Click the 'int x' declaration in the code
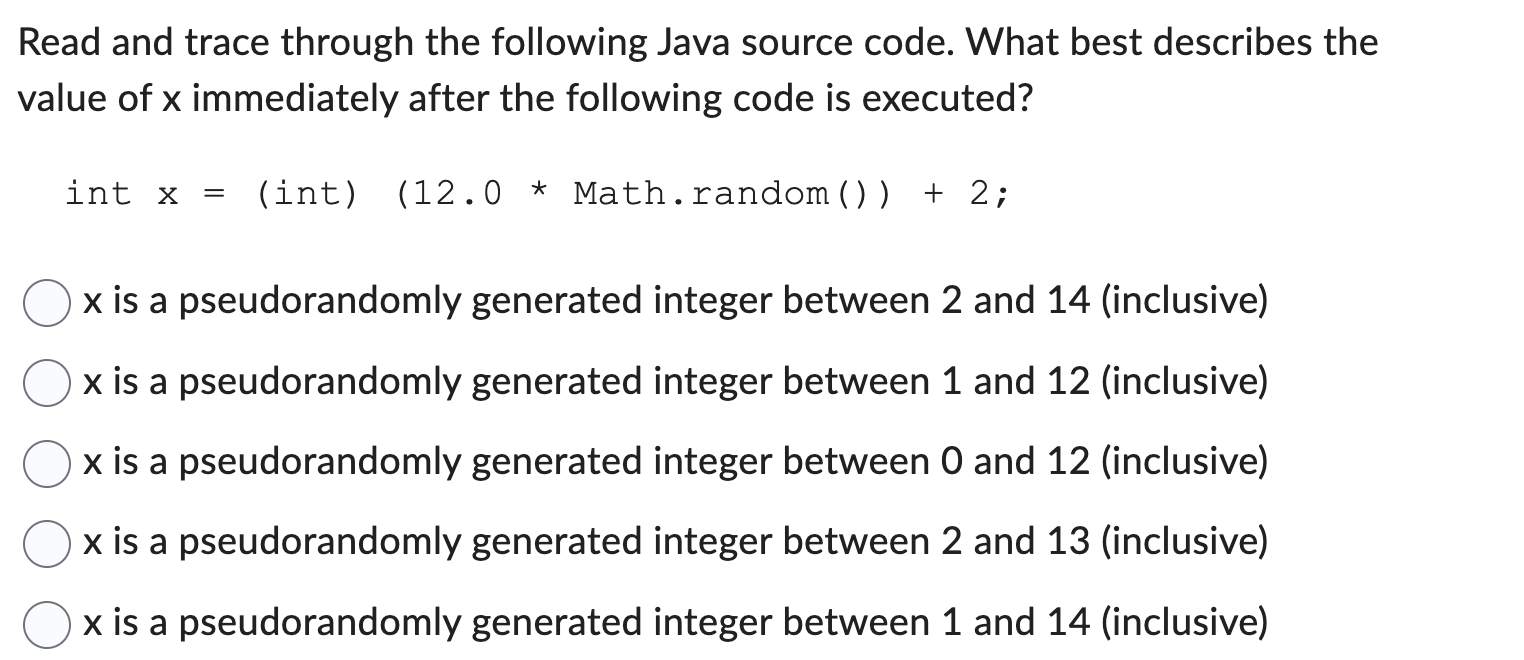Viewport: 1524px width, 660px height. click(121, 193)
